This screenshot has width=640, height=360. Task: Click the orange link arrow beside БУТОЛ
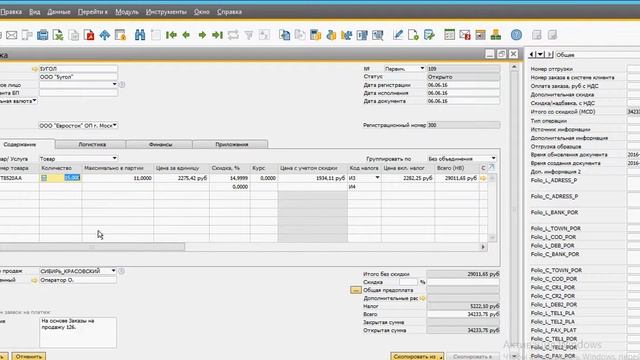(x=35, y=69)
